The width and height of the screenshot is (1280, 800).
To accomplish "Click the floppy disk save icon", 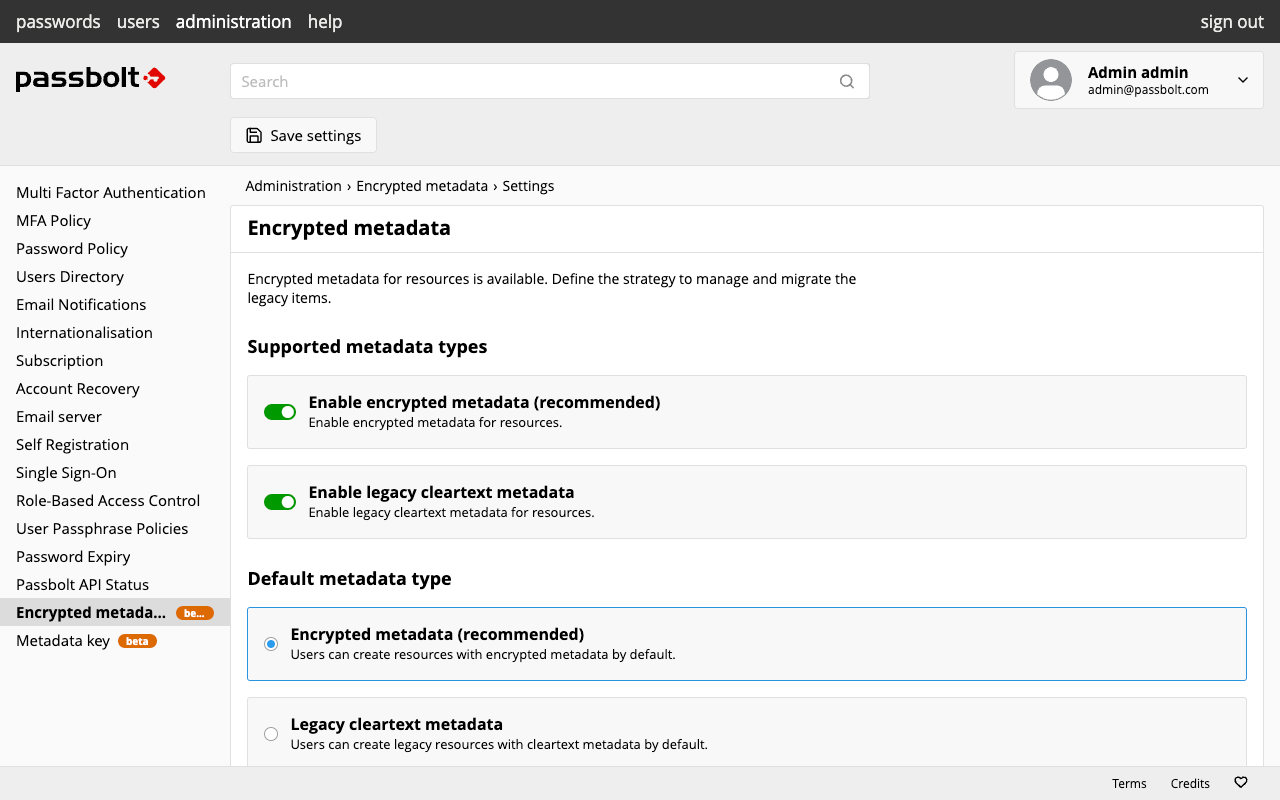I will click(x=254, y=136).
